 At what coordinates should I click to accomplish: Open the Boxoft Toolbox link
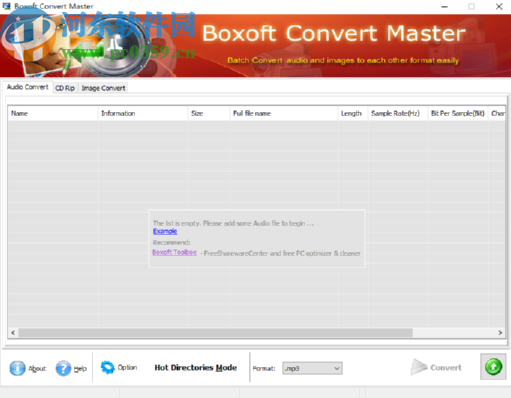[174, 252]
